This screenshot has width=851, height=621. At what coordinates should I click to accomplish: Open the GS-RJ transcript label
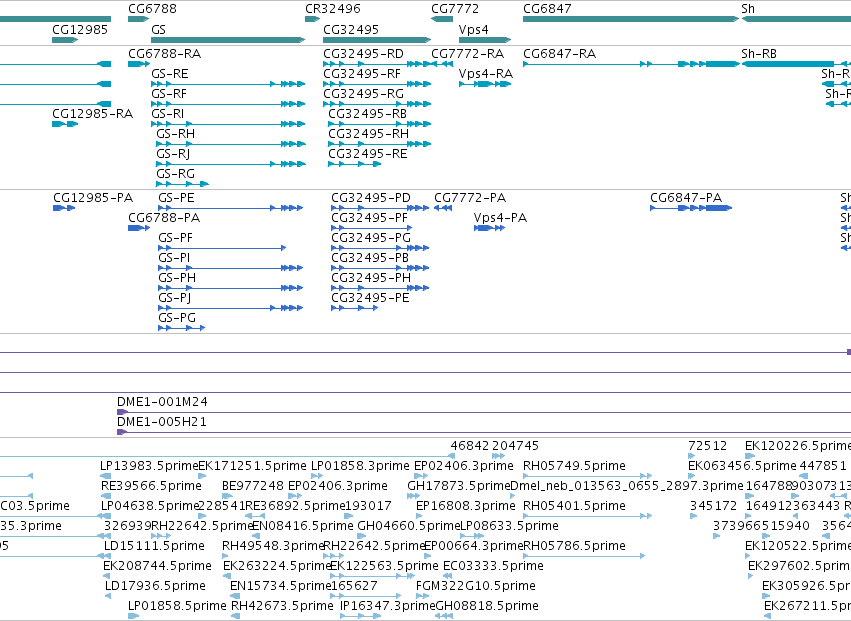pos(173,154)
